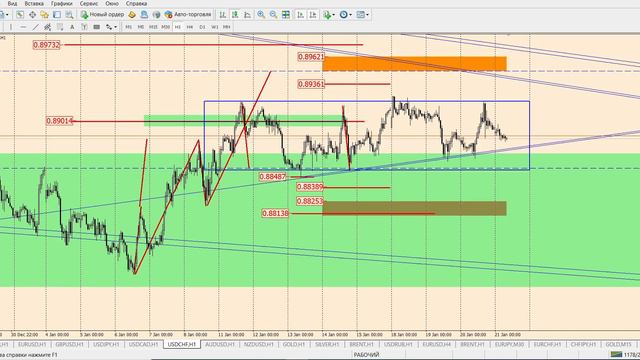Switch timeframe to H4
Screen dimensions: 640x360
pos(190,27)
